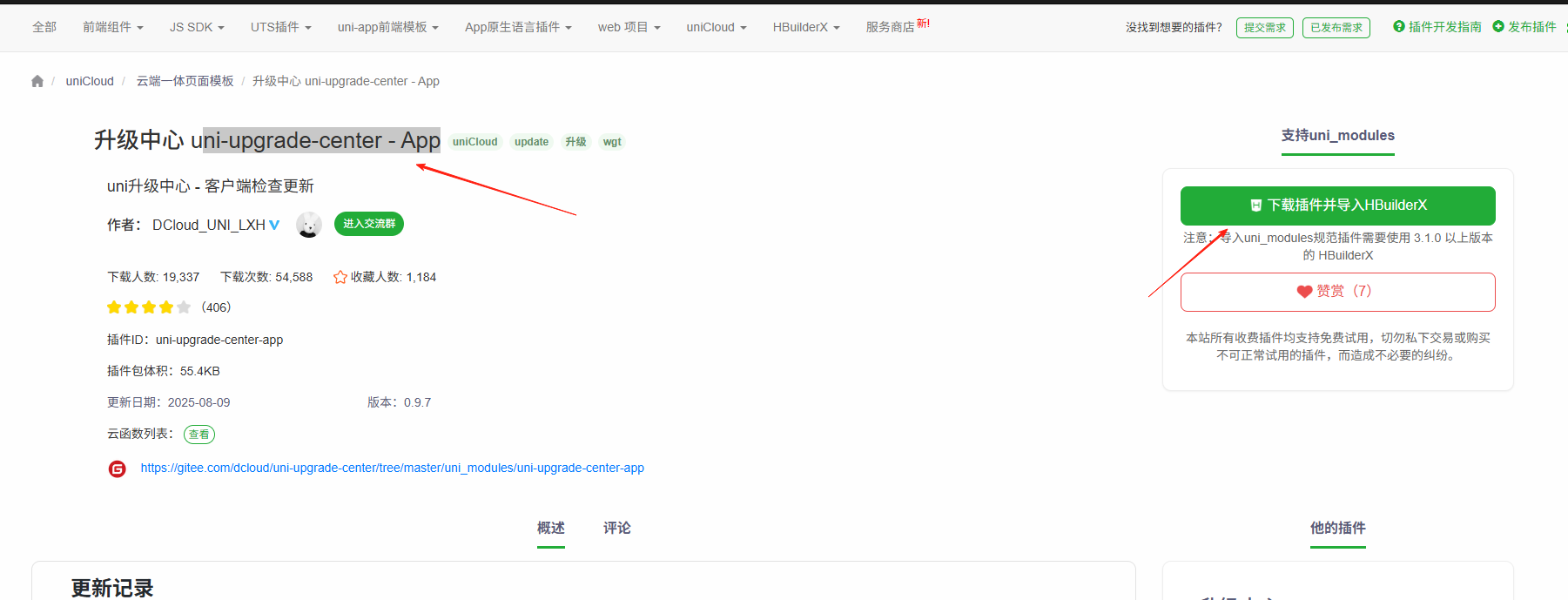The height and width of the screenshot is (600, 1568).
Task: Click the first gold rating star
Action: click(114, 307)
